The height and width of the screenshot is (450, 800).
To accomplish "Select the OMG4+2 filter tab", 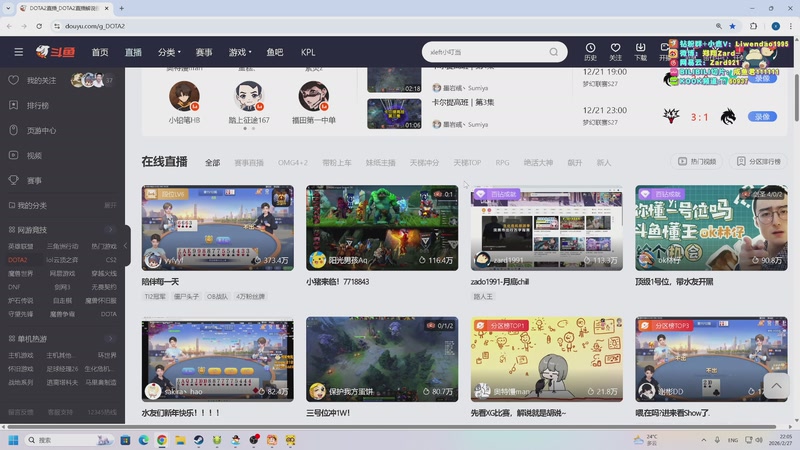I will [x=293, y=162].
